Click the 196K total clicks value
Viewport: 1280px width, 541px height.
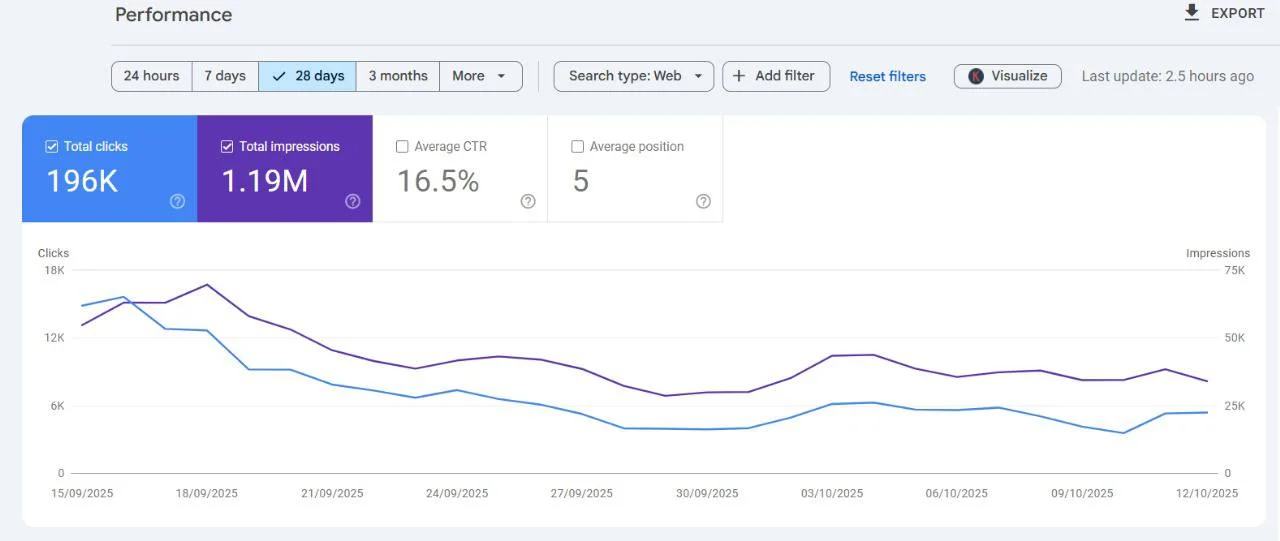point(82,181)
